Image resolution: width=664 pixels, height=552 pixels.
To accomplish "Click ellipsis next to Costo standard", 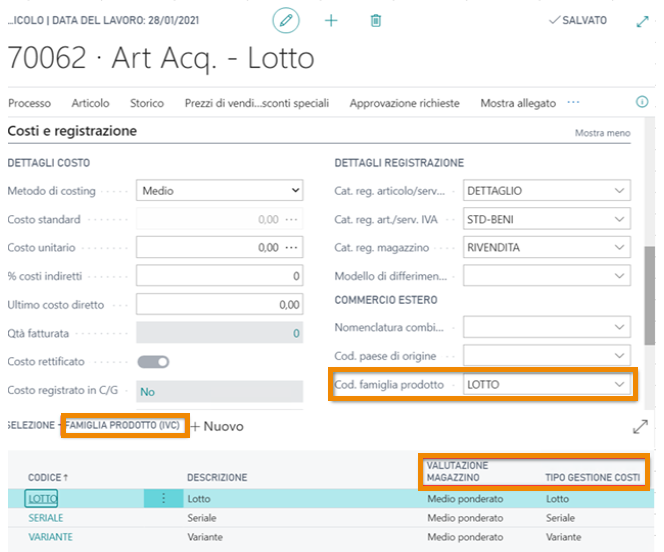I will pos(292,219).
